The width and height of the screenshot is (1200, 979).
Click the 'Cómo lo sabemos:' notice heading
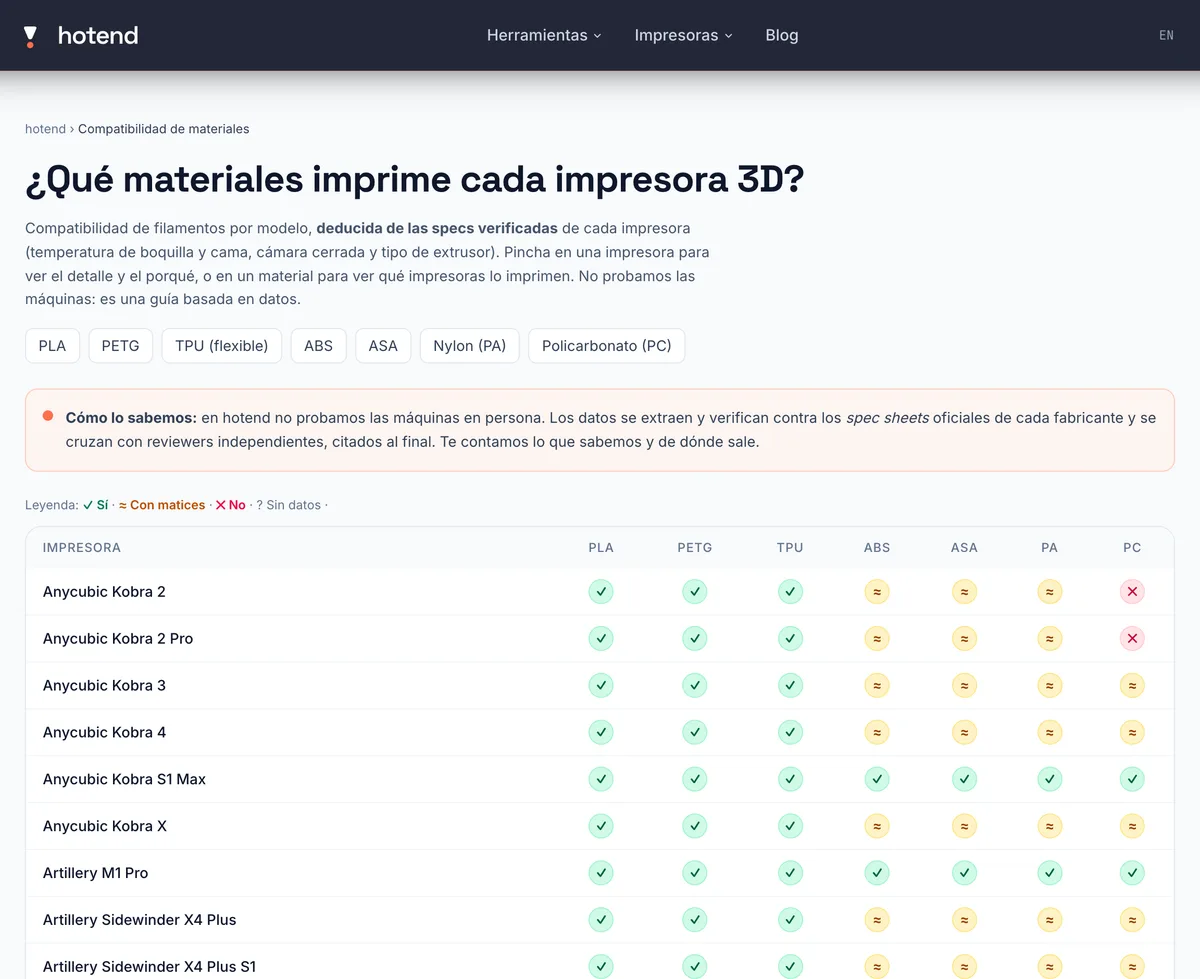click(x=131, y=418)
